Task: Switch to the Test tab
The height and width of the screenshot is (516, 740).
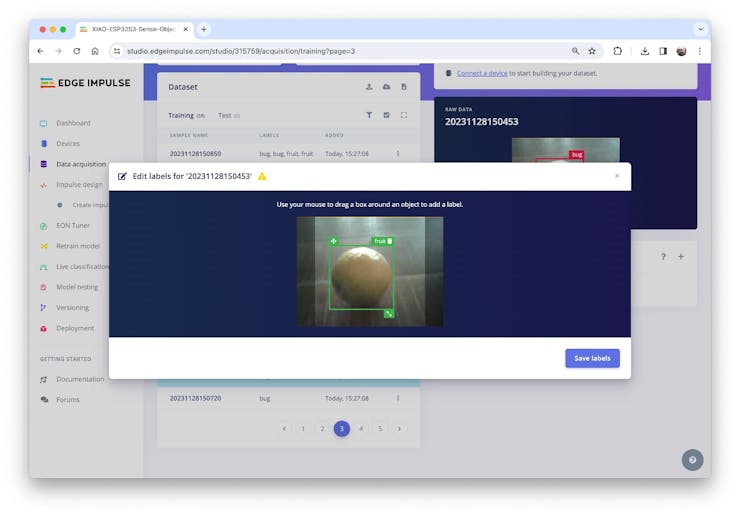Action: 225,116
